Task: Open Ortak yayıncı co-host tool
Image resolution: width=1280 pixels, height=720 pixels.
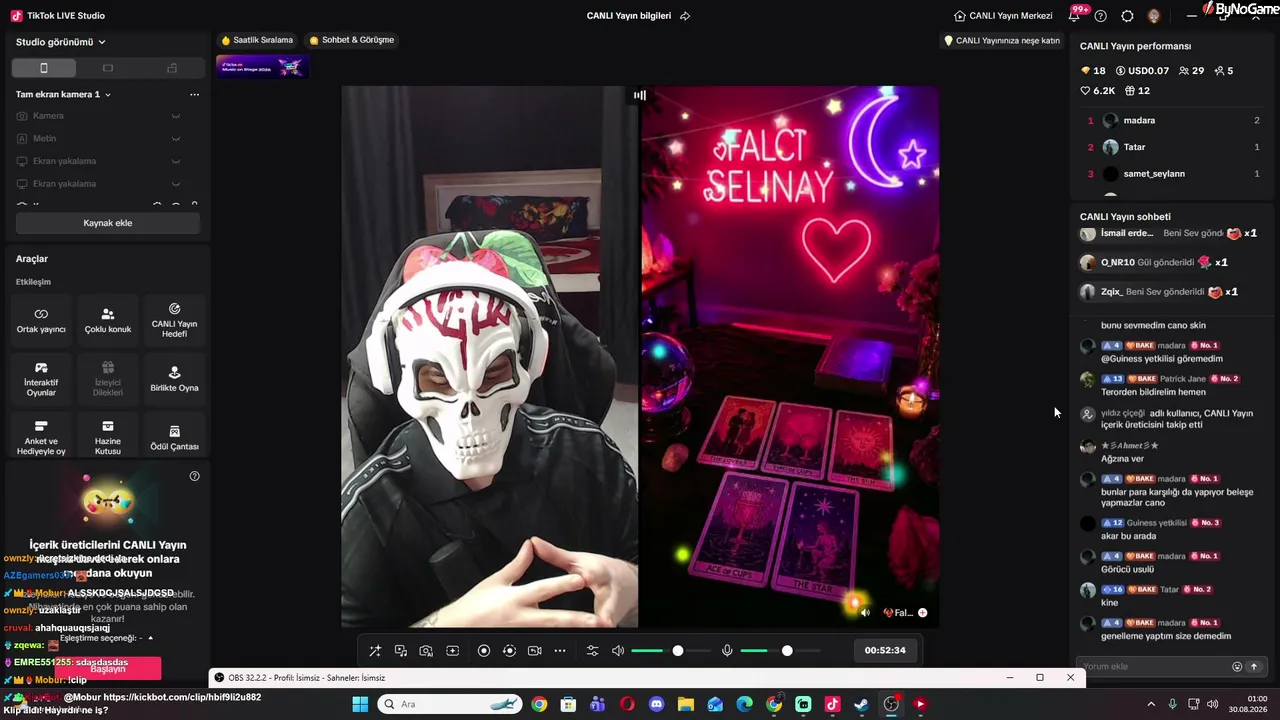Action: click(41, 320)
